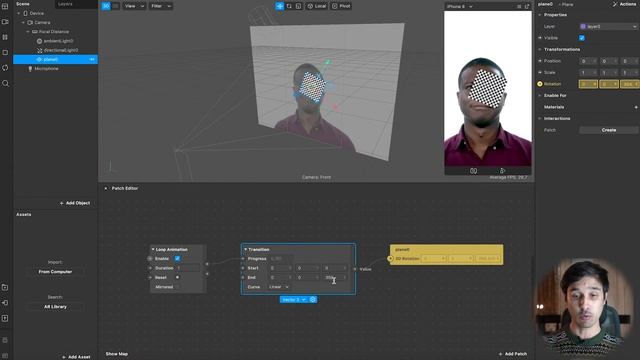Screen dimensions: 640x360
Task: Click the End Z value field in Transition
Action: click(x=335, y=278)
